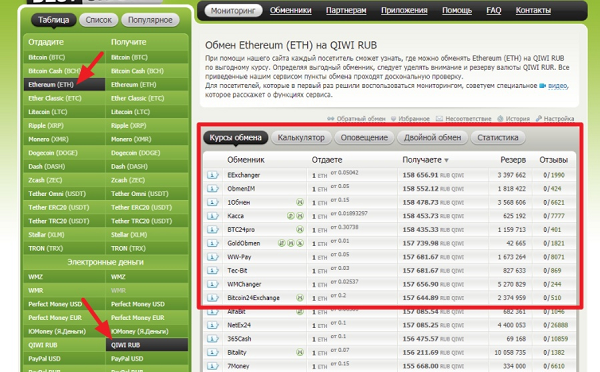Select the Статистика tab
Viewport: 600px width, 372px height.
pyautogui.click(x=498, y=138)
